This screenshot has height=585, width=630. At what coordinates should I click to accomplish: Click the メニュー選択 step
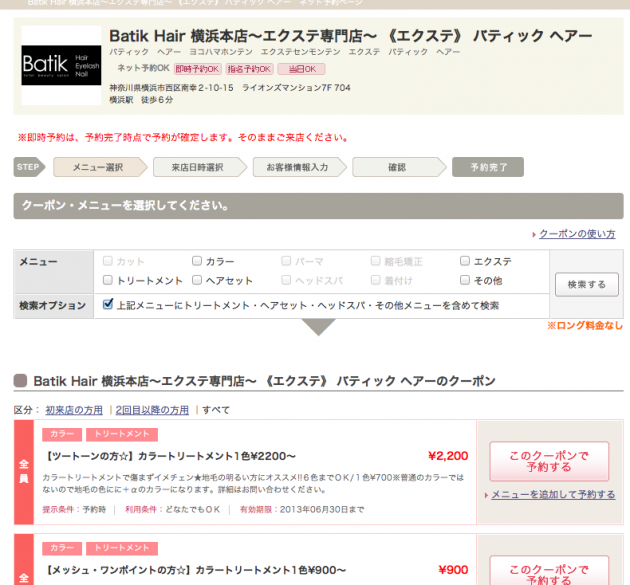[x=100, y=167]
